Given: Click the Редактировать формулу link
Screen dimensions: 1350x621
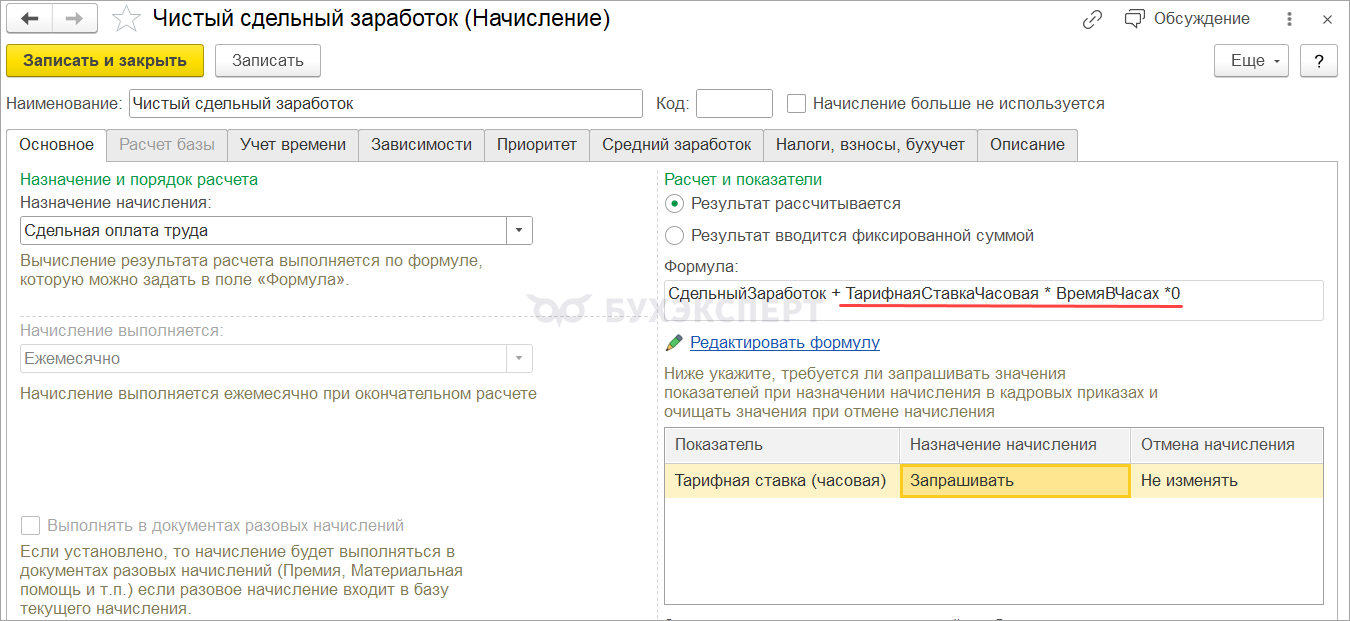Looking at the screenshot, I should 784,343.
